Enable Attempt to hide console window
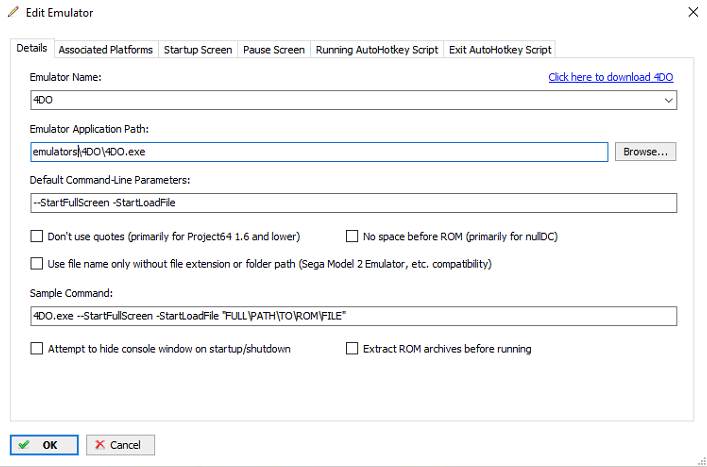Screen dimensions: 707x467 pos(37,348)
